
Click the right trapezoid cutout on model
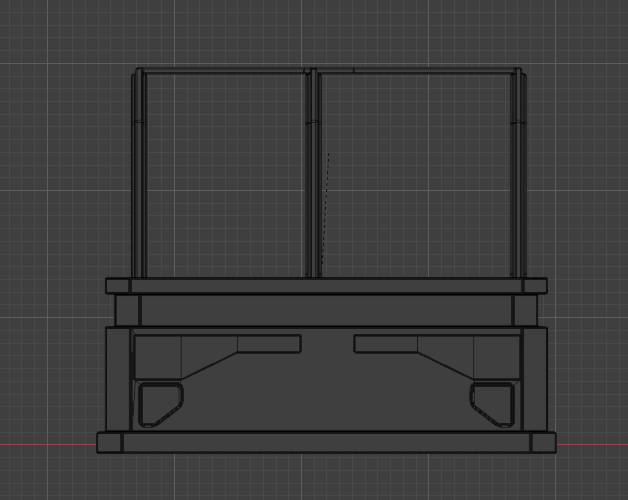tap(492, 405)
